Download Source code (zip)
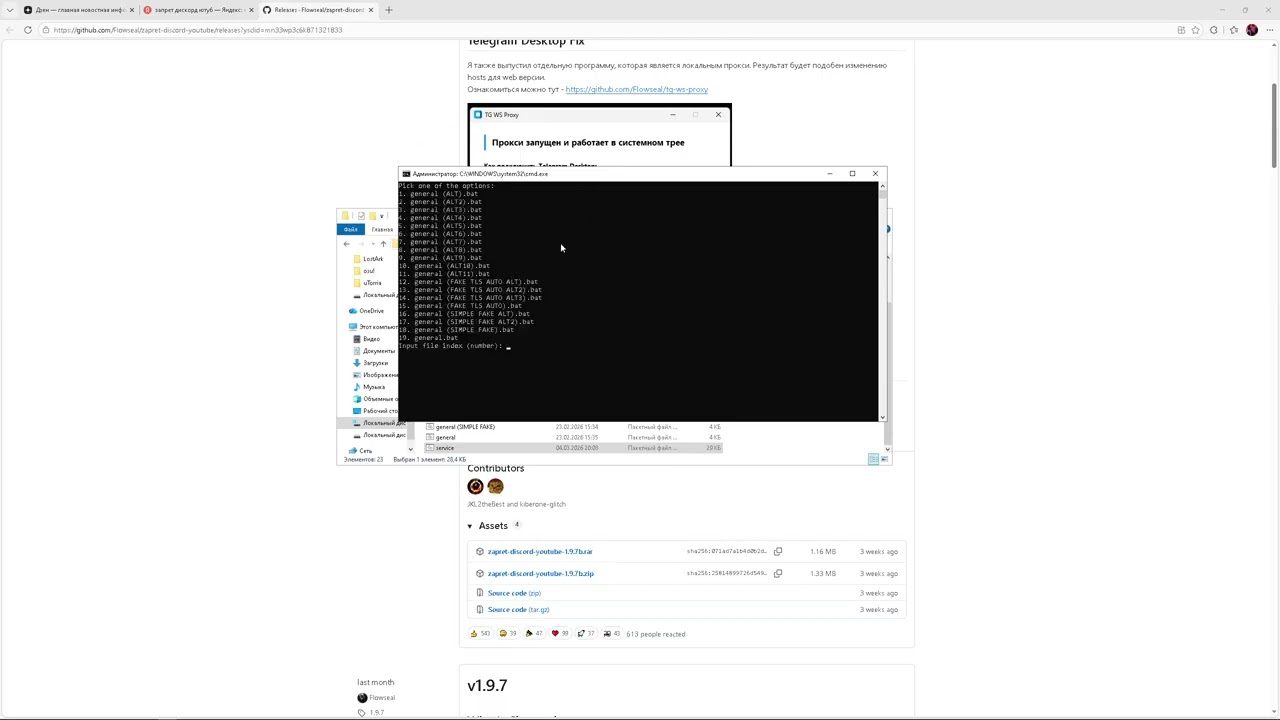This screenshot has height=720, width=1280. 514,593
